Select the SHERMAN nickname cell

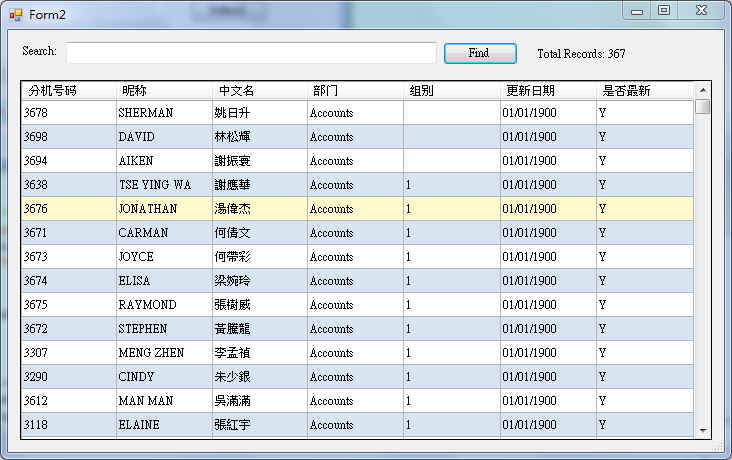tap(164, 113)
